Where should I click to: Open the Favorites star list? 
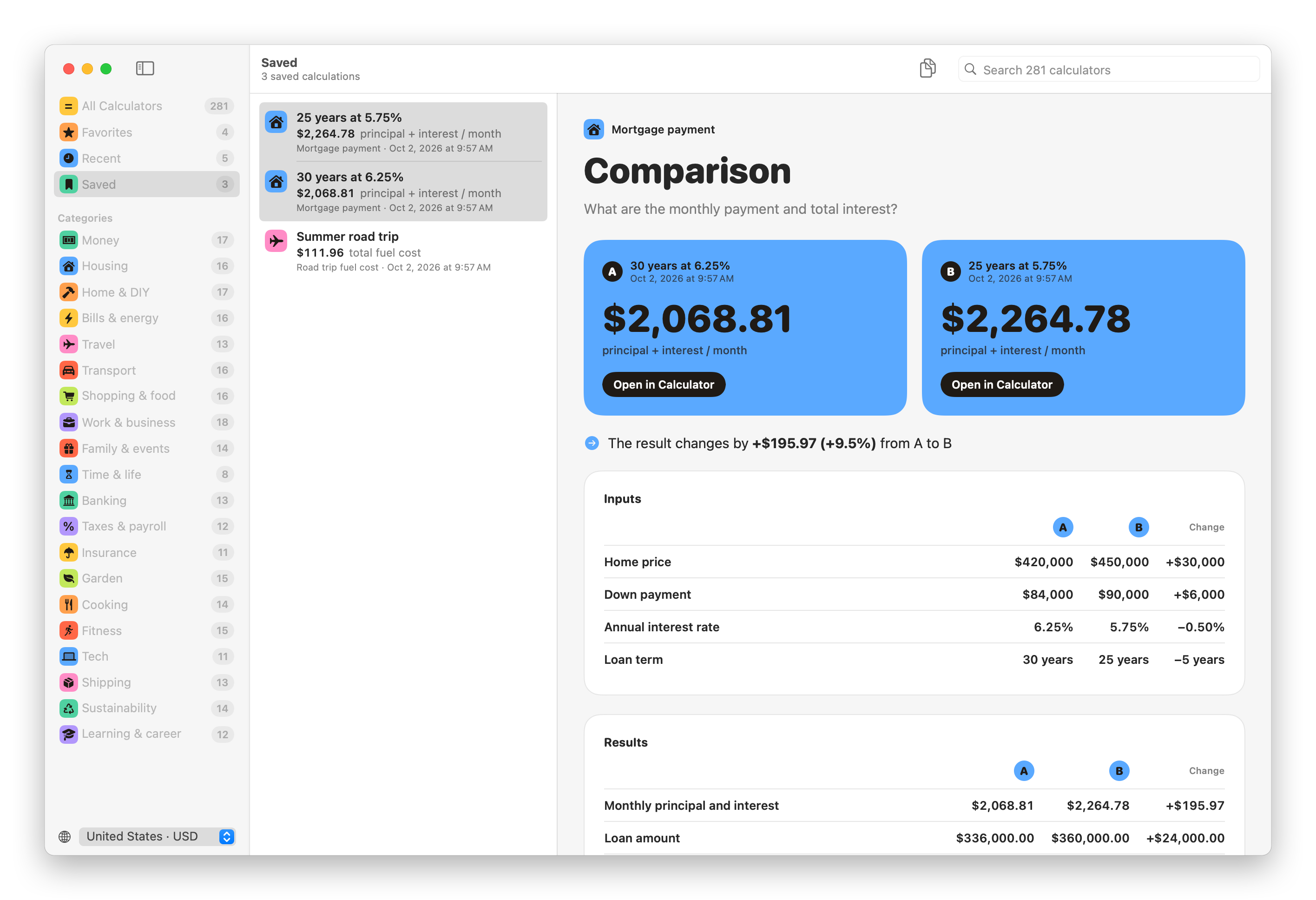pyautogui.click(x=147, y=132)
